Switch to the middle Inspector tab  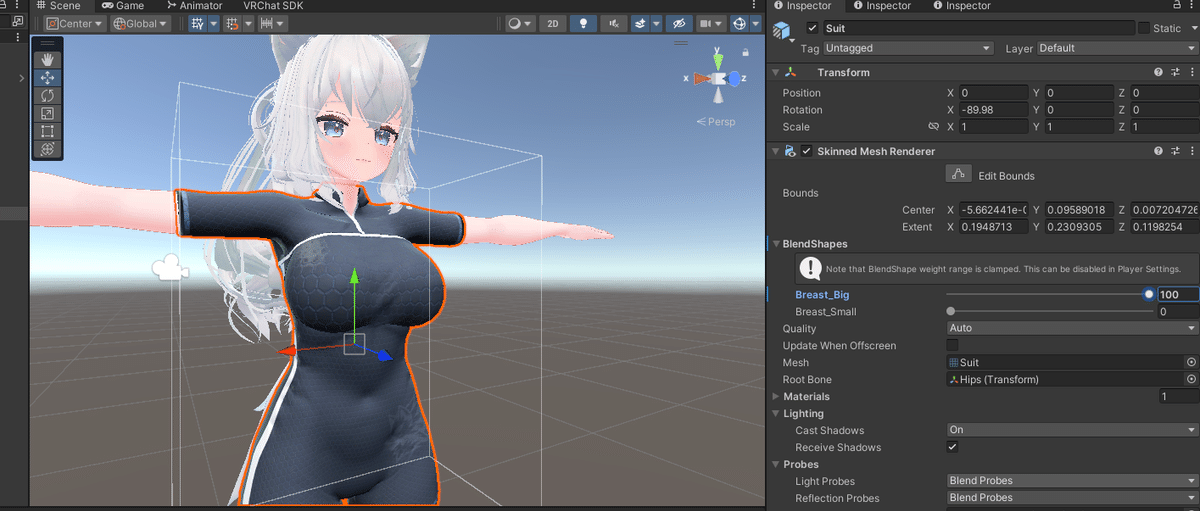[881, 6]
